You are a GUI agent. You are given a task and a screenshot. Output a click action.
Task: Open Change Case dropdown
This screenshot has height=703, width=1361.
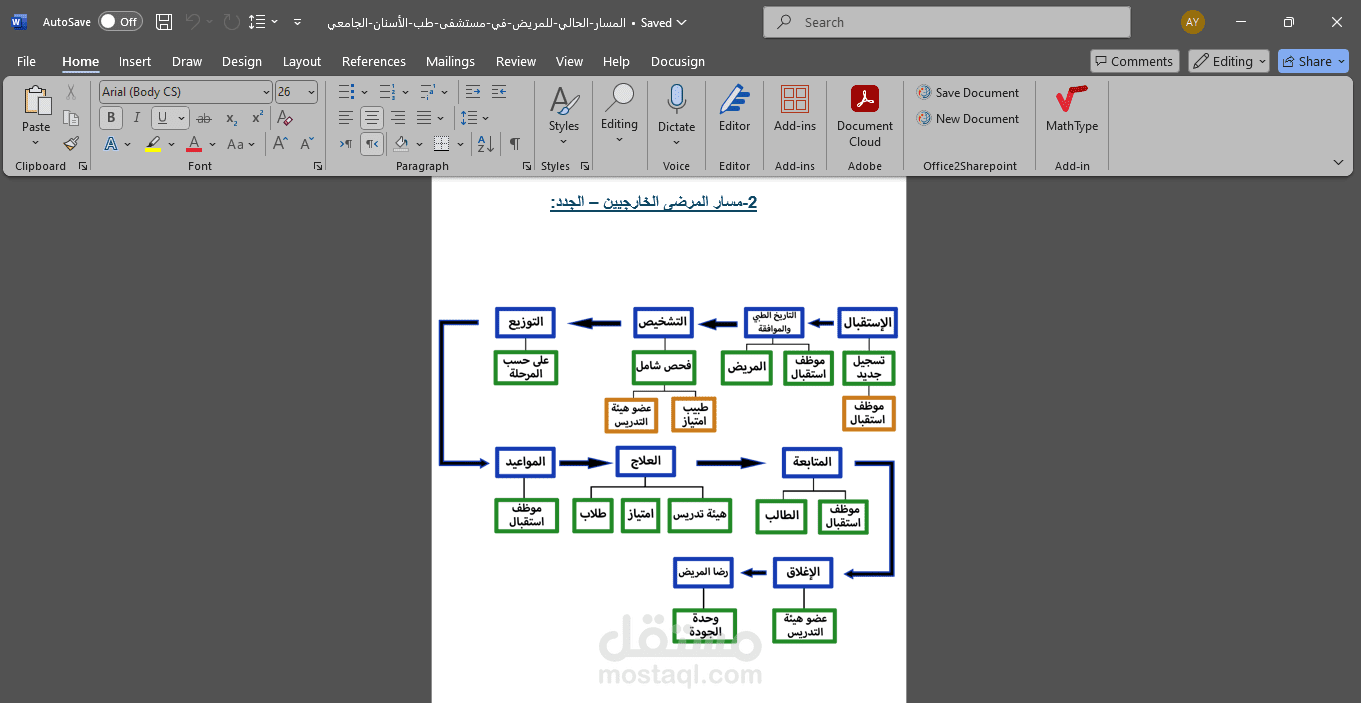click(x=241, y=144)
